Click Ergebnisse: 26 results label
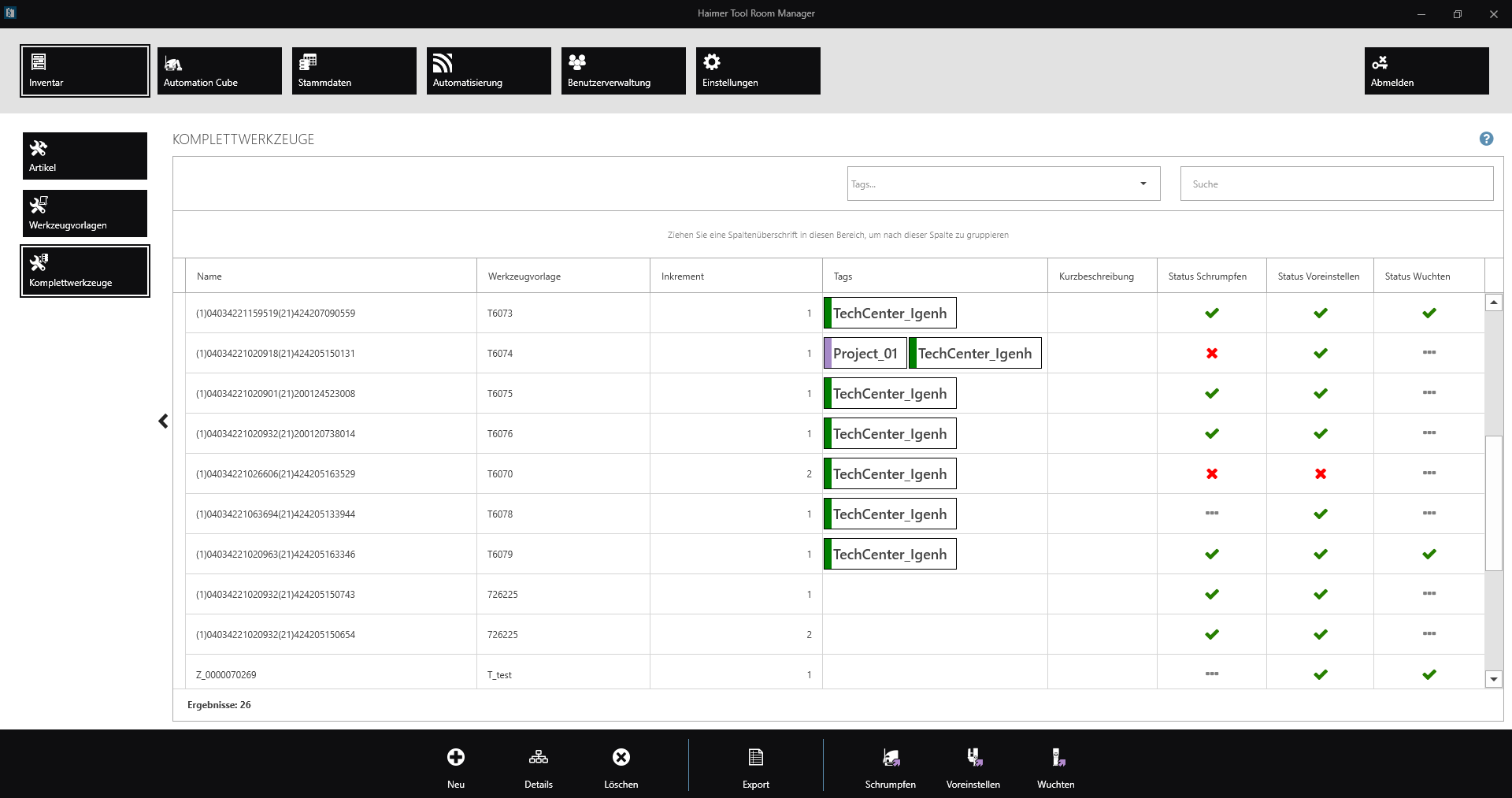The width and height of the screenshot is (1512, 798). point(219,705)
